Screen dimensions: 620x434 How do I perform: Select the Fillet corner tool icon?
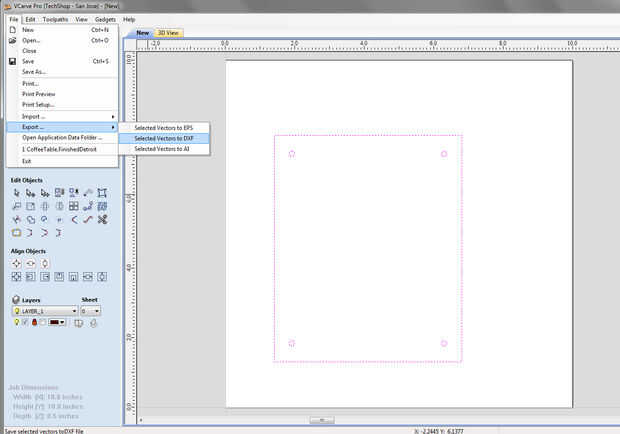tap(74, 219)
